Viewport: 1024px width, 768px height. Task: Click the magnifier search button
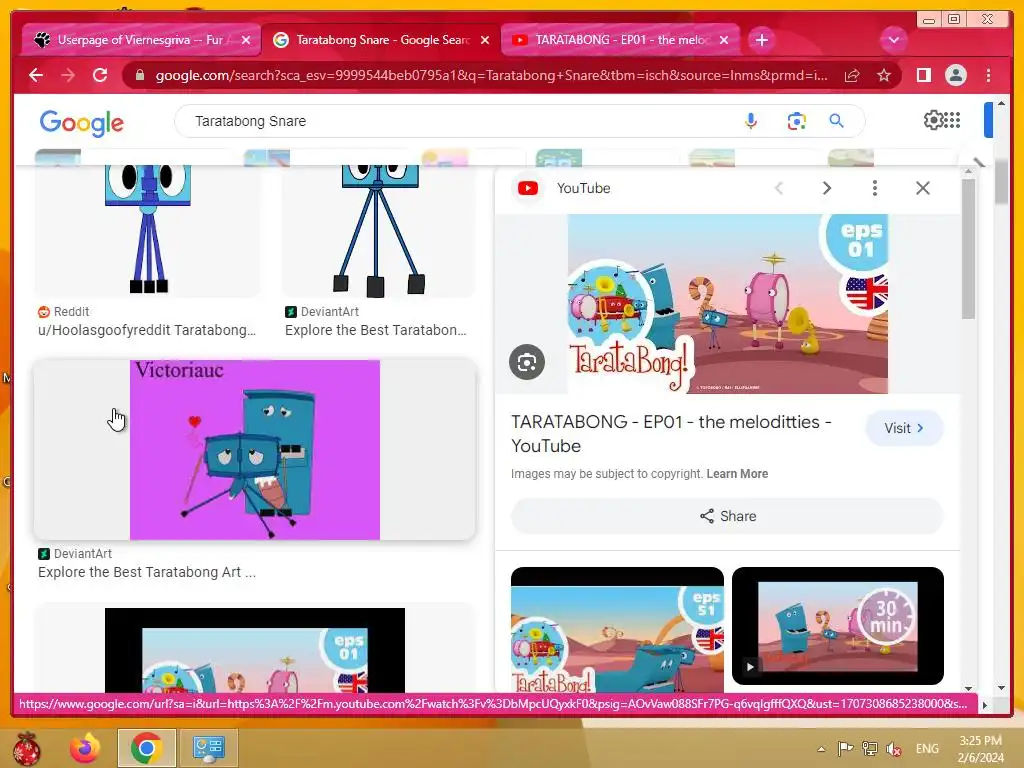pyautogui.click(x=837, y=121)
